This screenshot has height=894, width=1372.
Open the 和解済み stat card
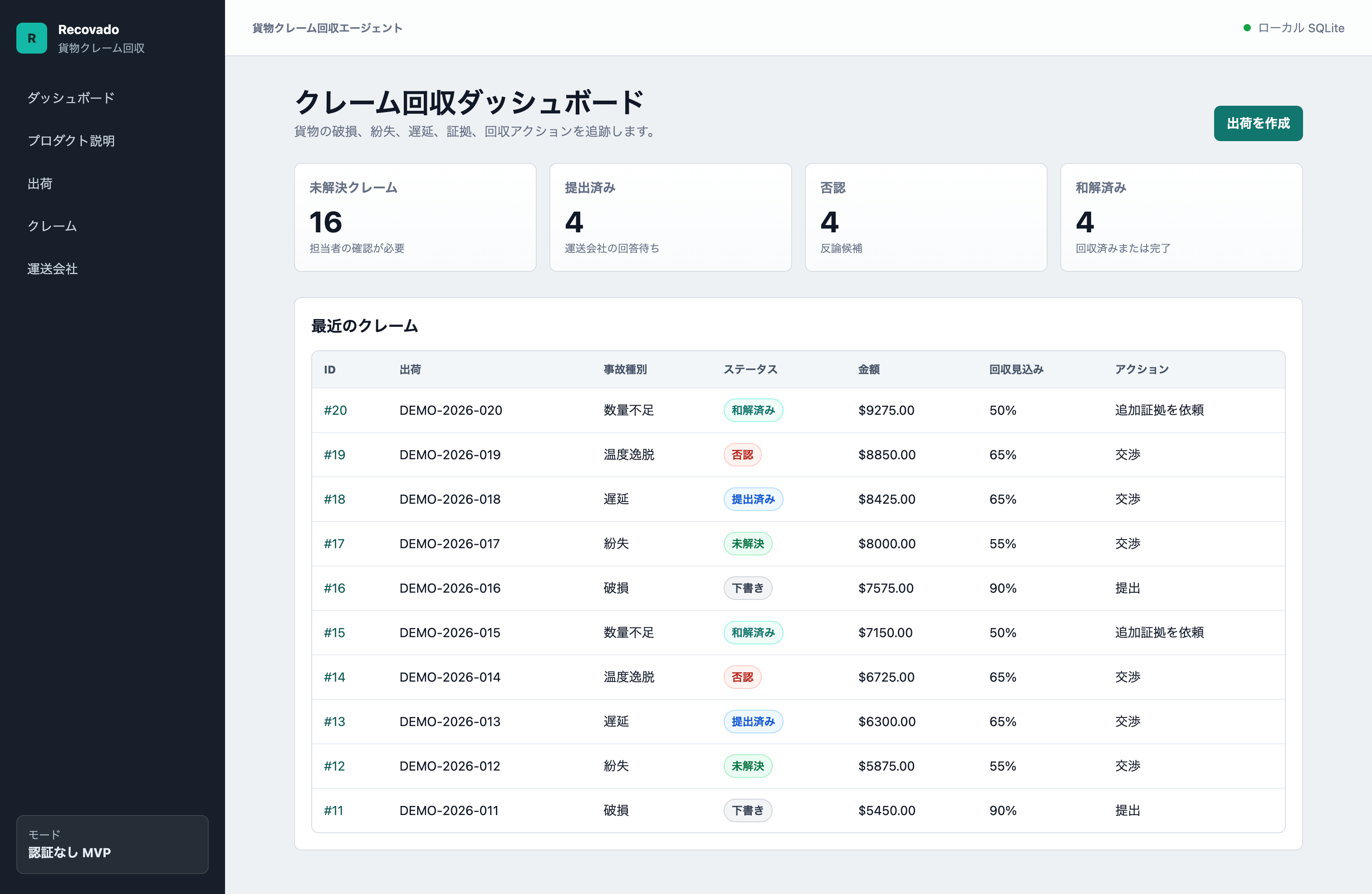click(1181, 217)
